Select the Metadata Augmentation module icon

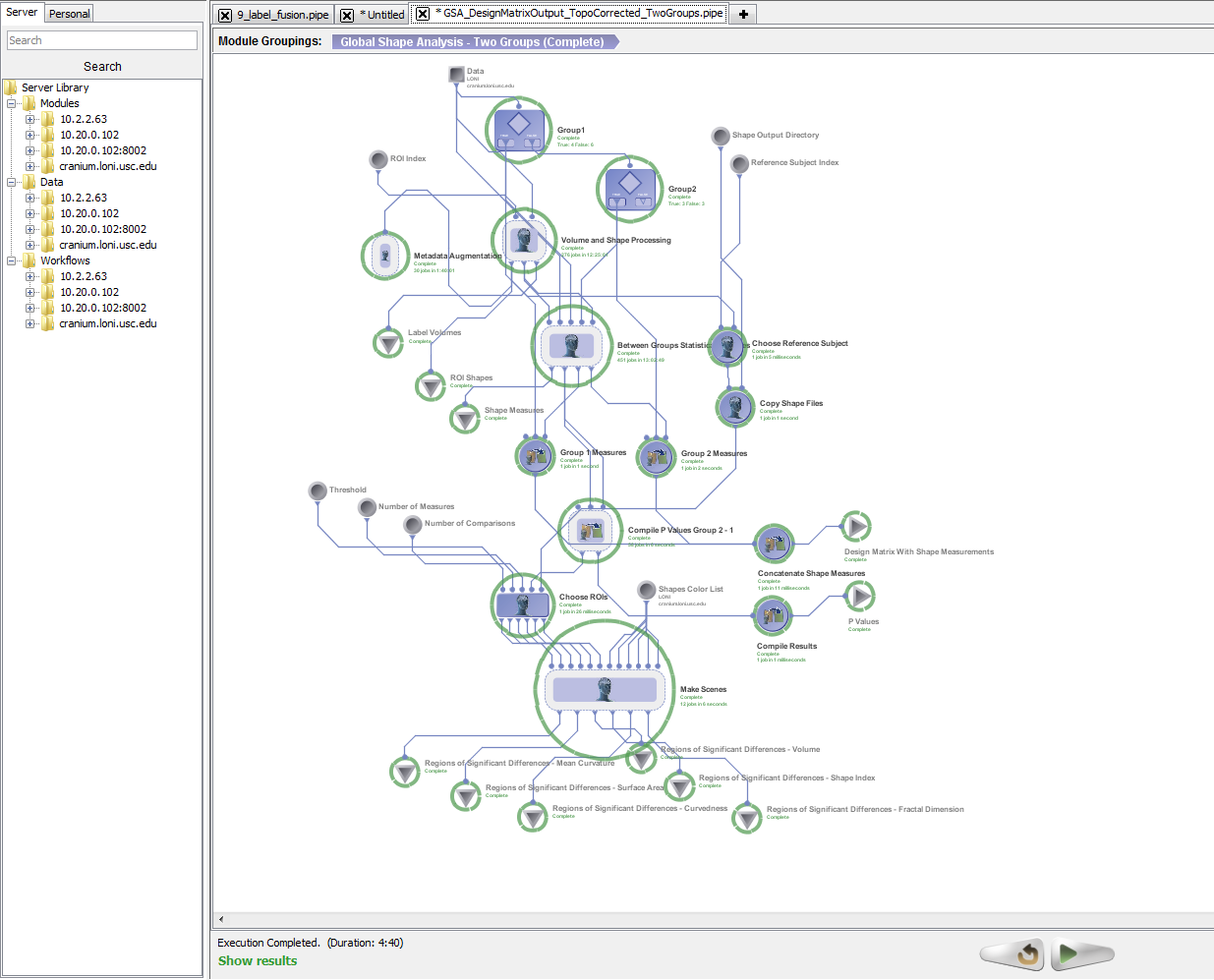coord(385,256)
